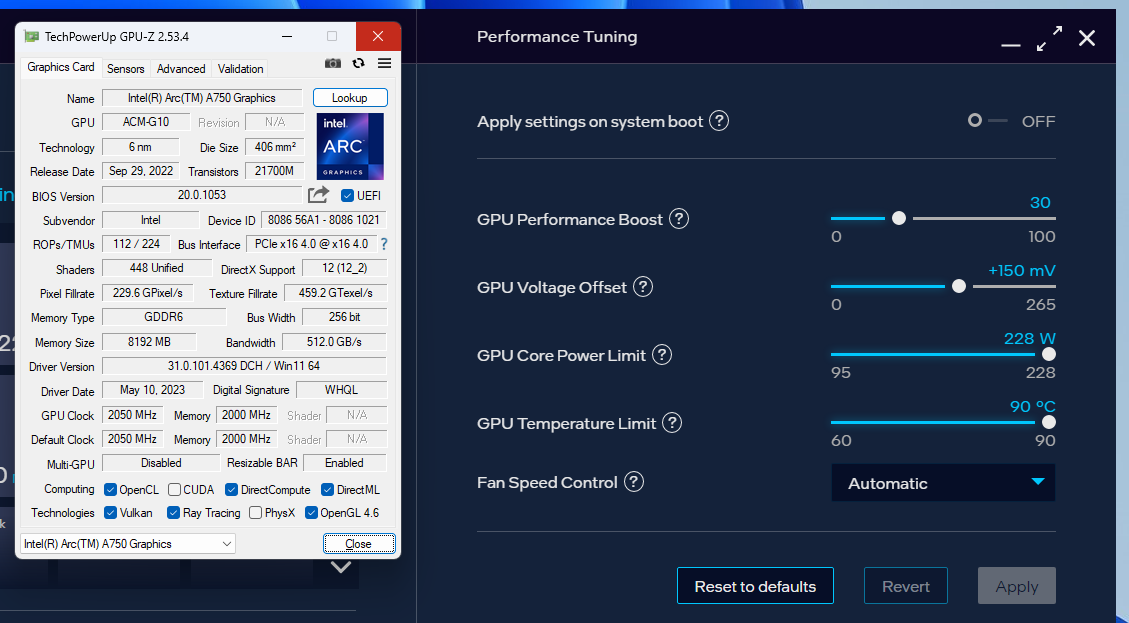This screenshot has width=1129, height=623.
Task: Toggle the PhysX checkbox
Action: coord(255,513)
